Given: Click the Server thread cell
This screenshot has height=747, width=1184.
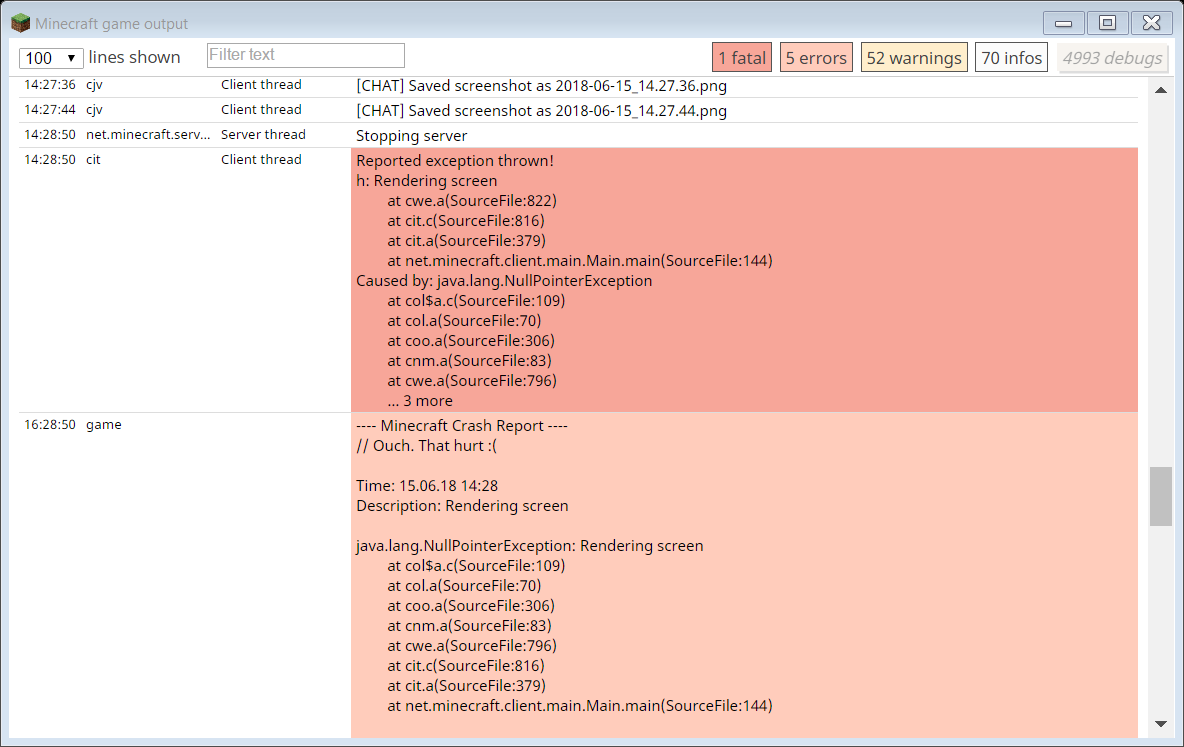Looking at the screenshot, I should coord(263,134).
